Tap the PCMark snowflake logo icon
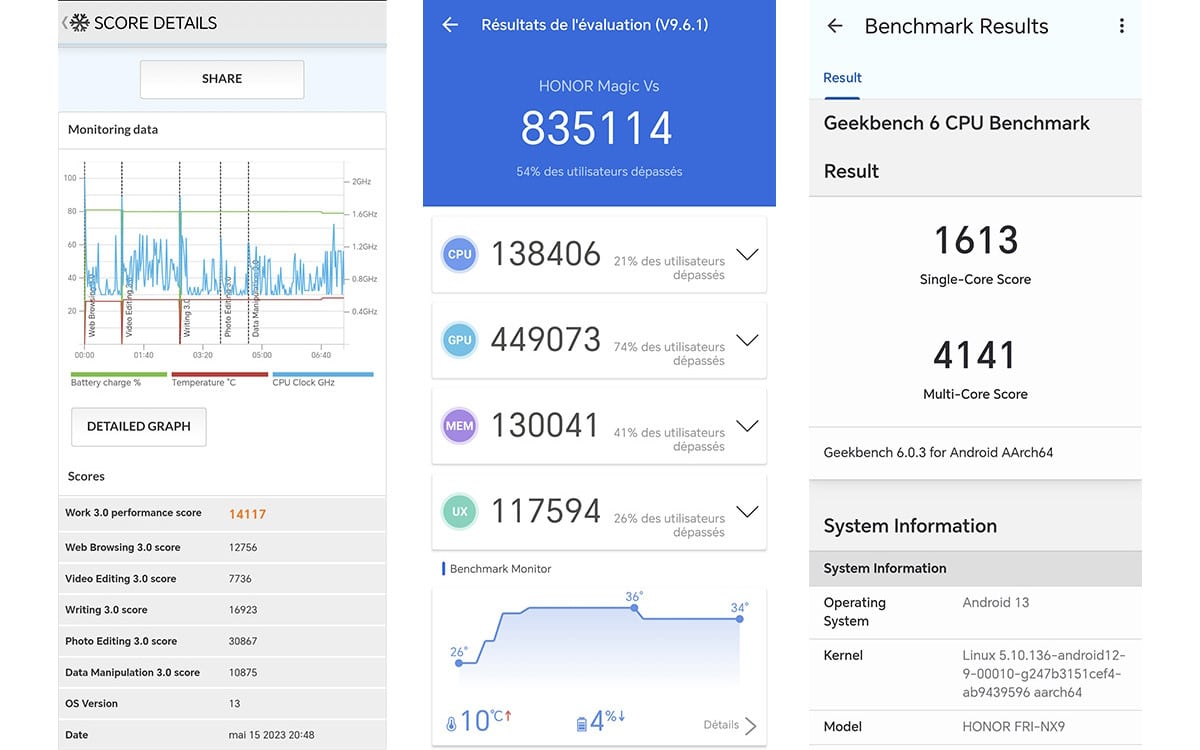 click(x=79, y=22)
